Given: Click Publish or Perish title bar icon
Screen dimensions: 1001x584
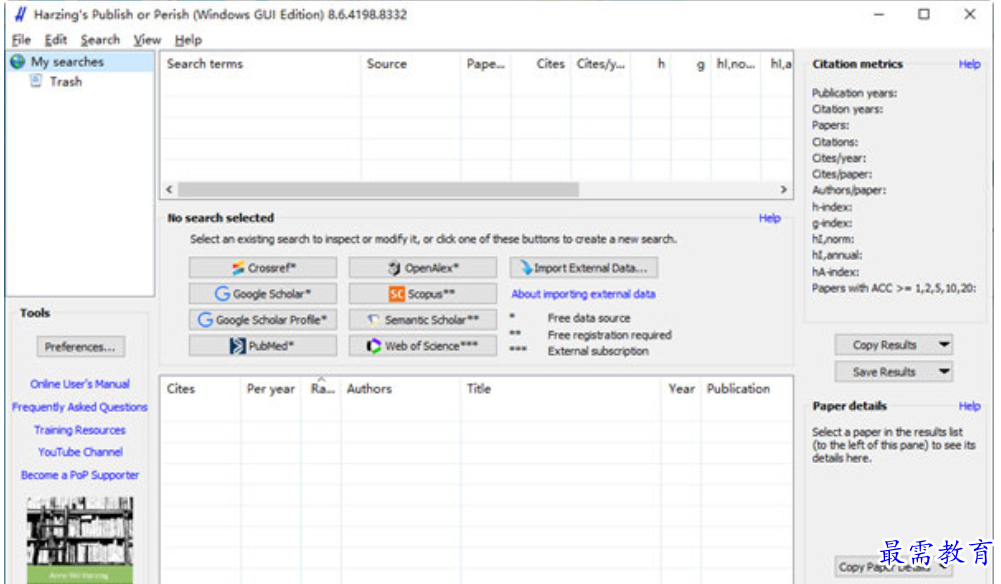Looking at the screenshot, I should point(20,14).
